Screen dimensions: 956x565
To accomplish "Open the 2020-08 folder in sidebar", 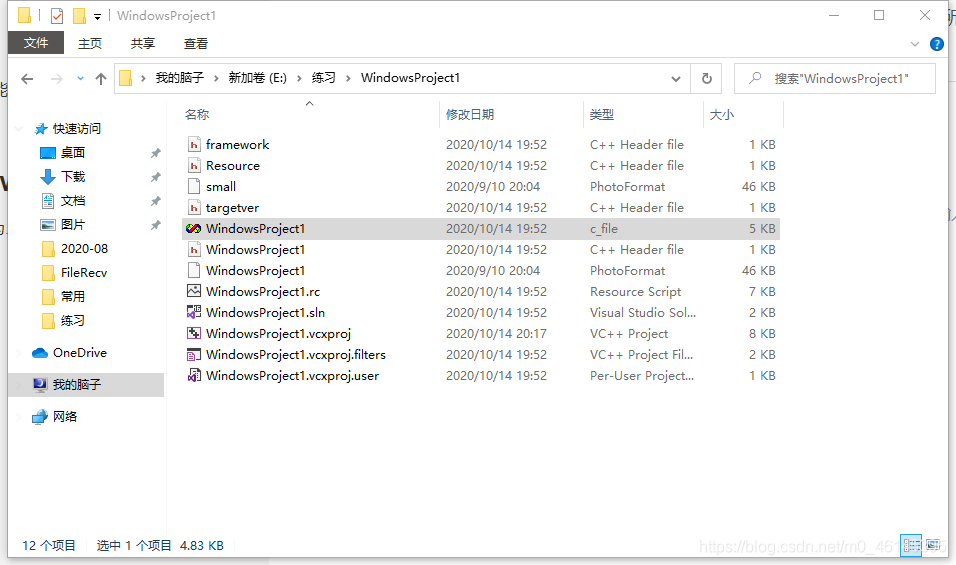I will tap(84, 249).
